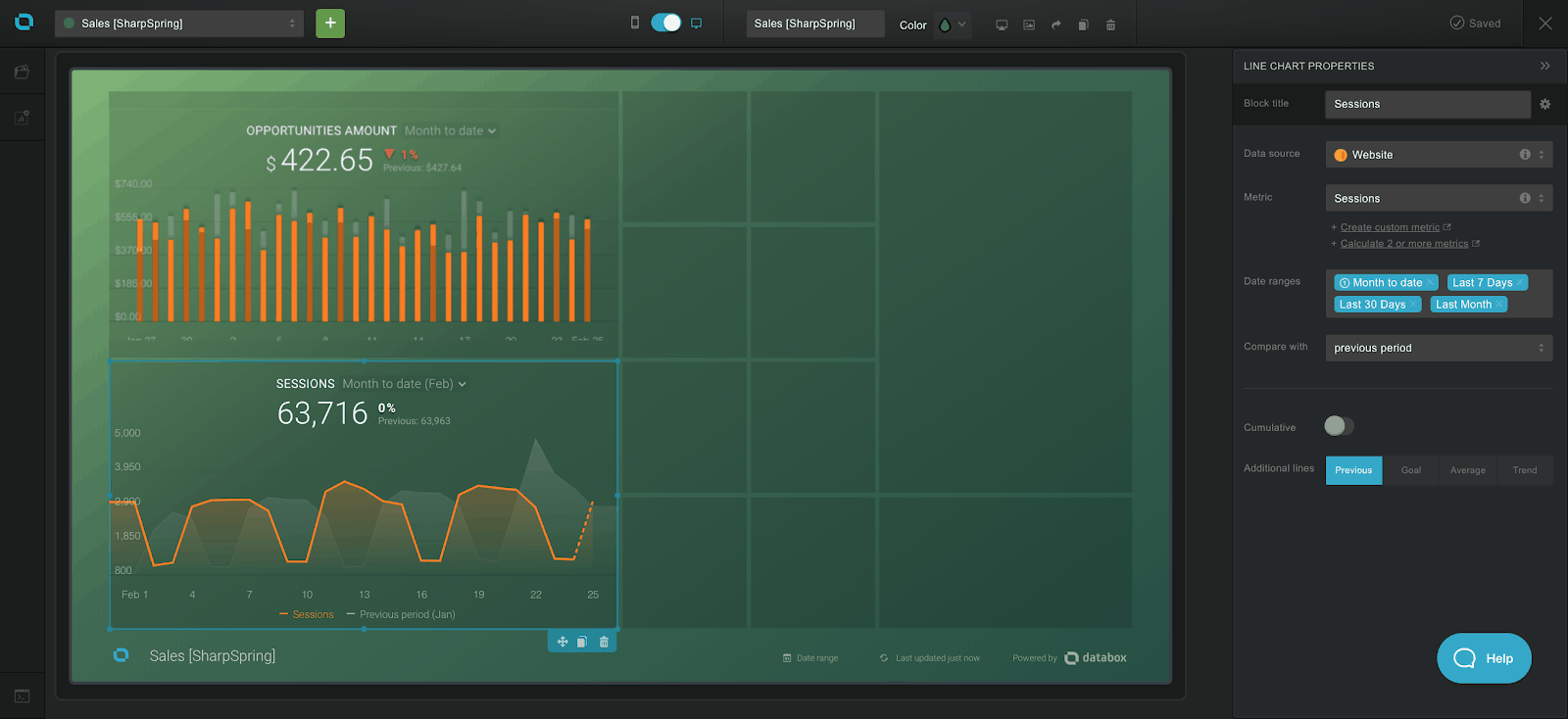The image size is (1568, 719).
Task: Click the move handle icon below Sessions block
Action: pyautogui.click(x=563, y=642)
